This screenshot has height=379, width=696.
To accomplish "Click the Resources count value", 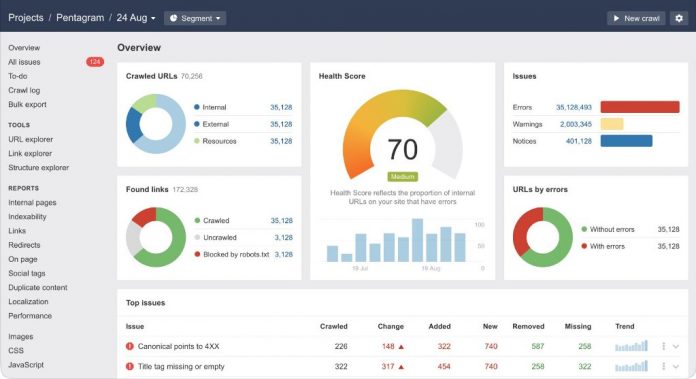I will click(x=281, y=141).
